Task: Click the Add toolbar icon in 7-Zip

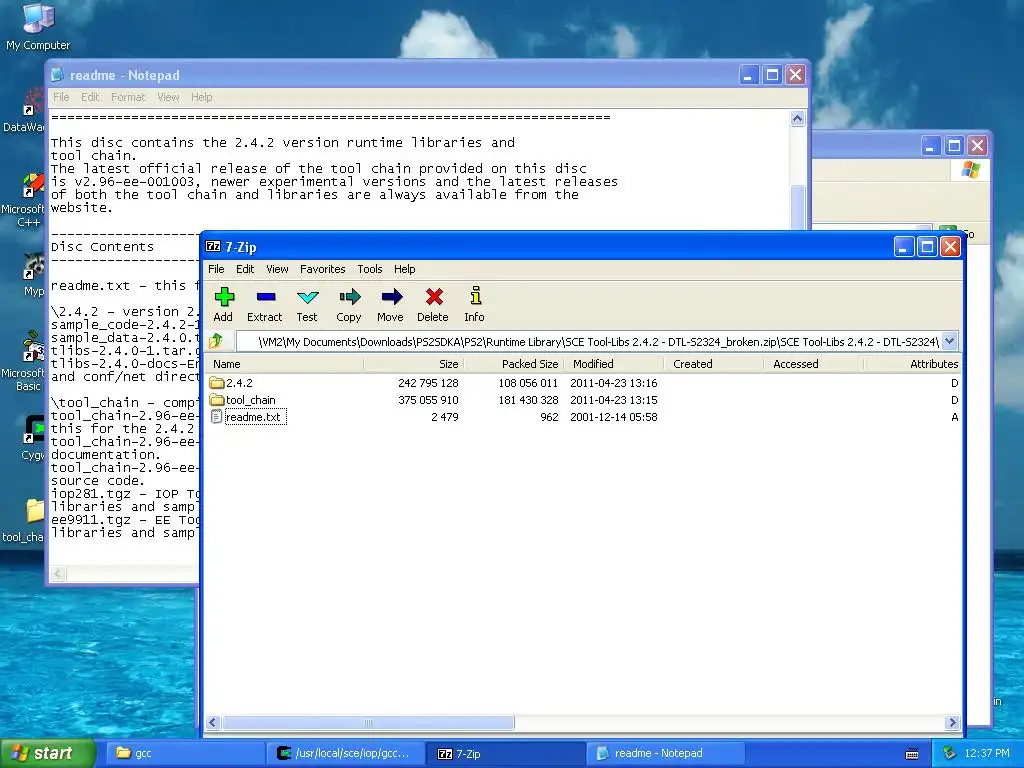Action: 223,304
